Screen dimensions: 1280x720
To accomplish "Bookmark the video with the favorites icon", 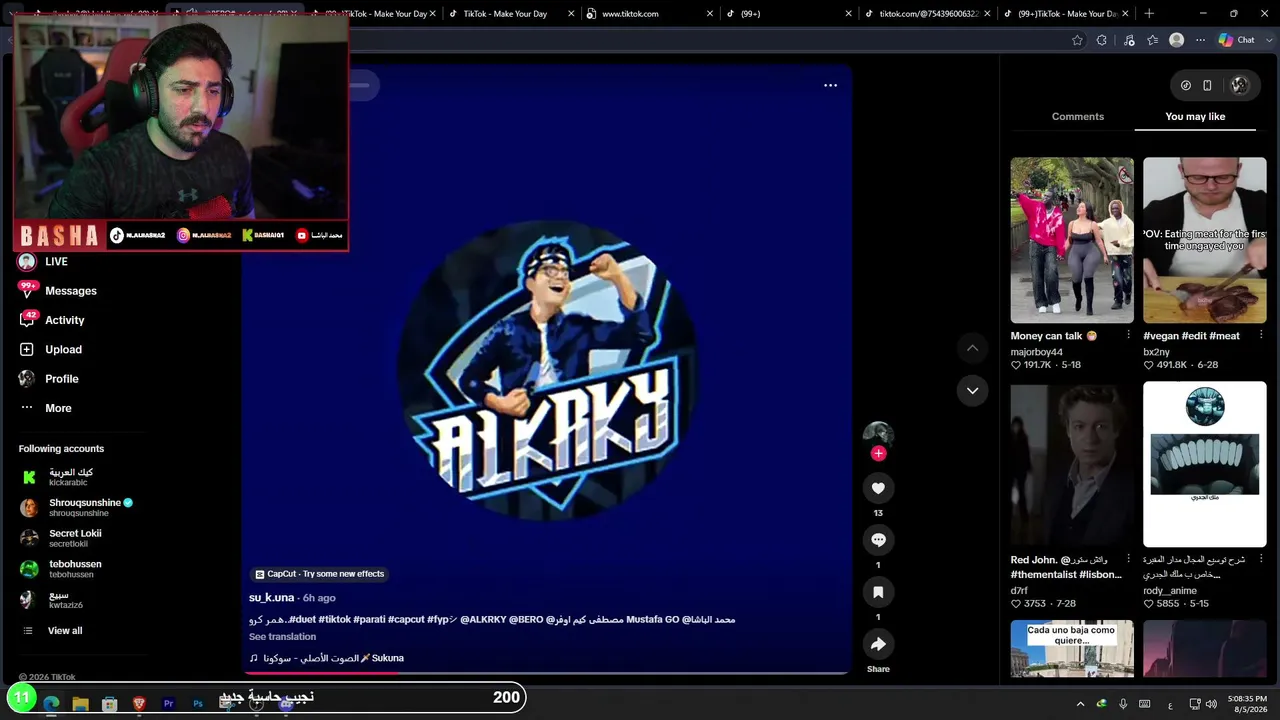I will click(x=878, y=592).
